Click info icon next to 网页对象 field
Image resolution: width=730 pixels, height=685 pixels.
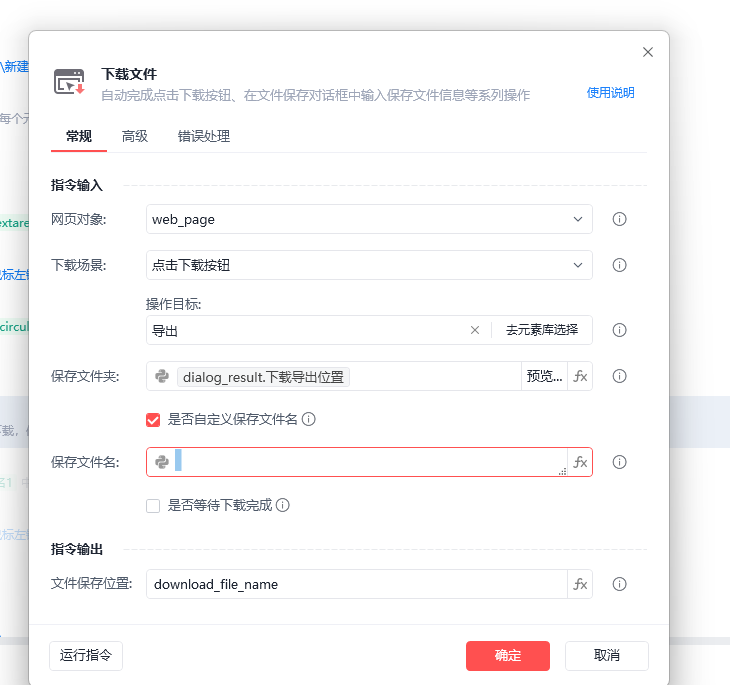(x=619, y=219)
